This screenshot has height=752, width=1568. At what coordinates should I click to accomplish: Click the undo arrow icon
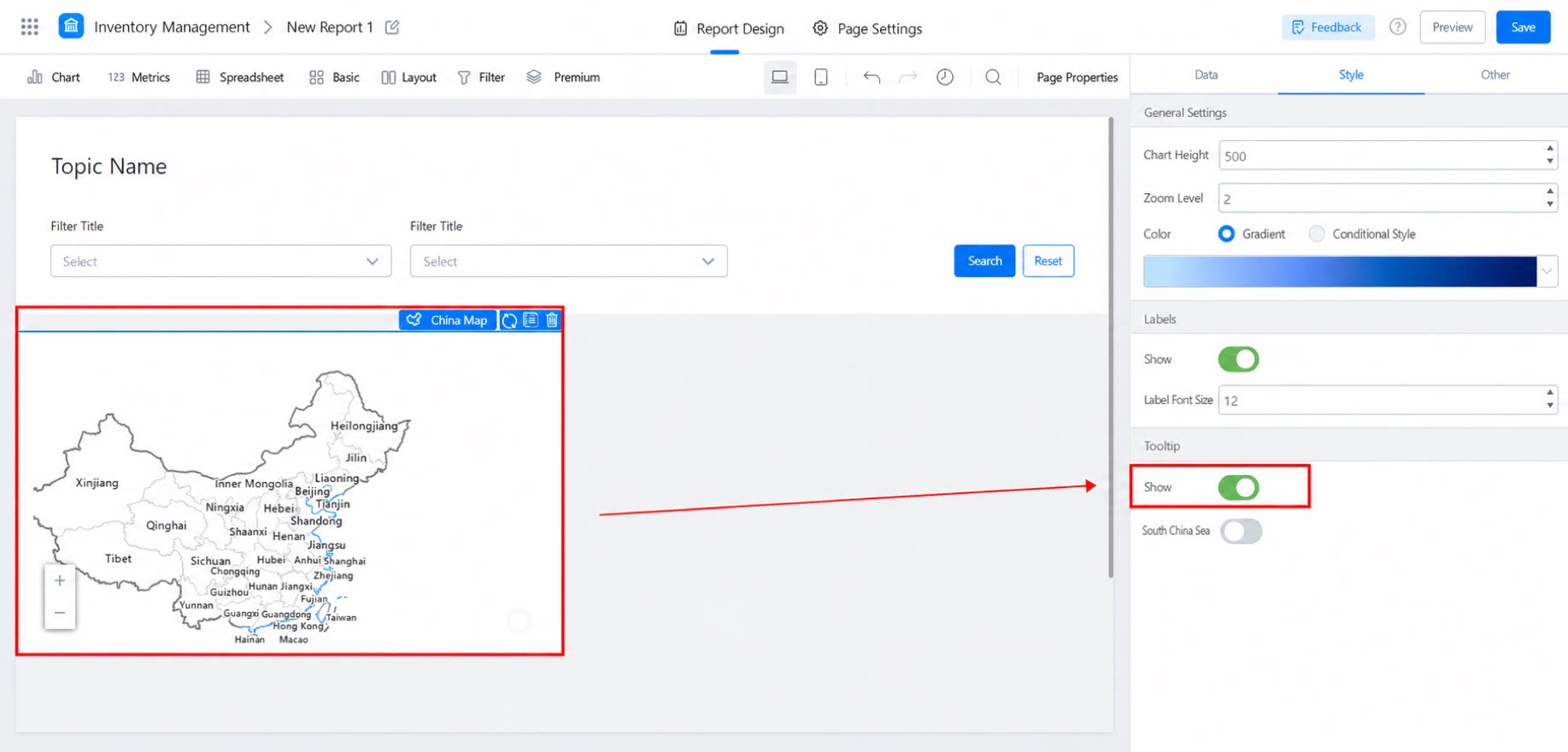click(x=872, y=77)
